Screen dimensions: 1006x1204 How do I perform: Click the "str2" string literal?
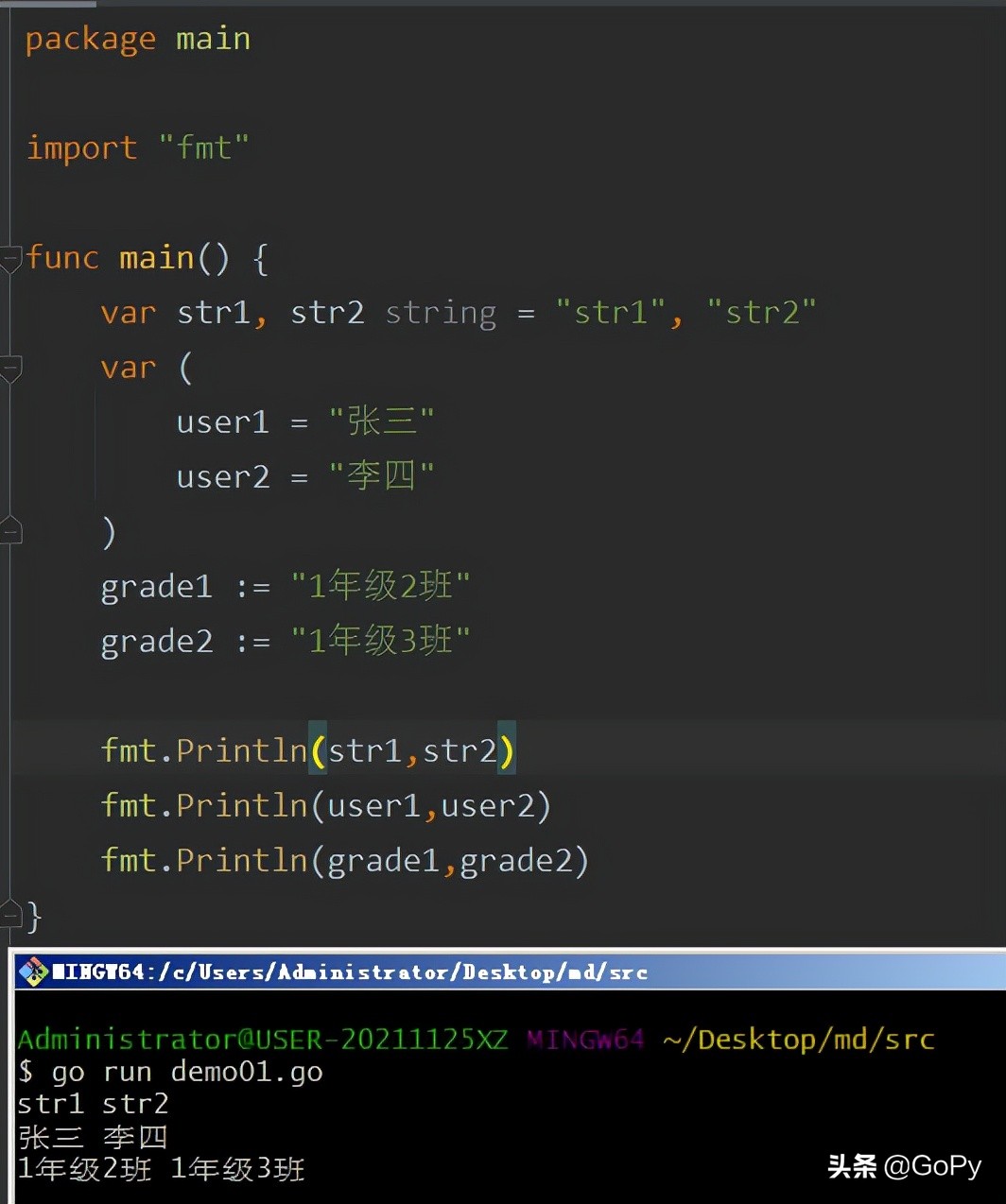click(762, 312)
